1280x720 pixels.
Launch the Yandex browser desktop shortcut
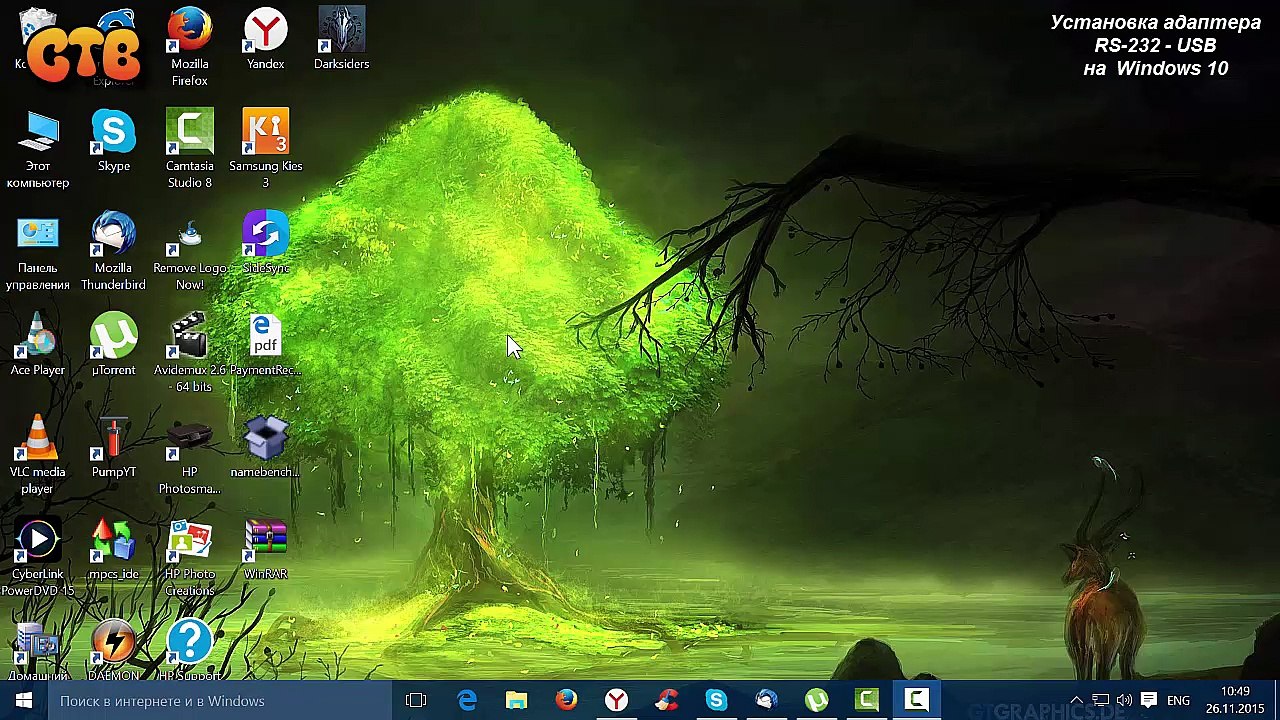coord(265,39)
